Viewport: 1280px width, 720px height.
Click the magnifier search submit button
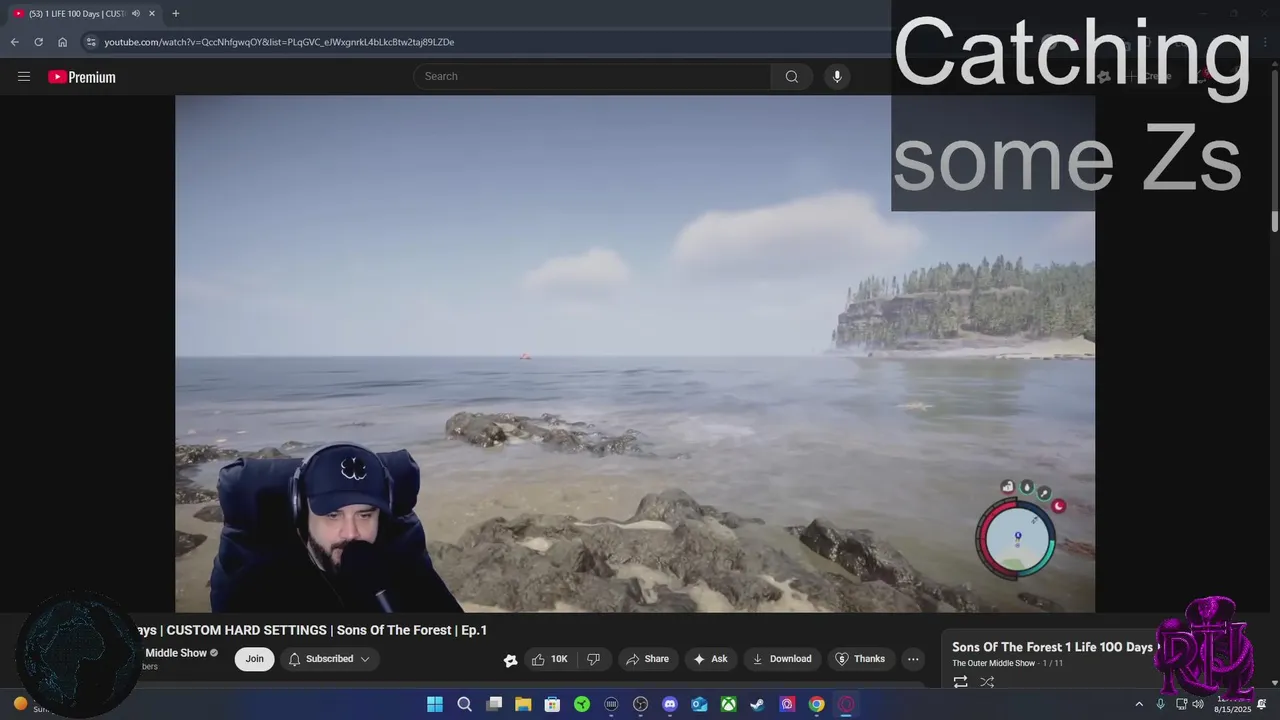click(791, 76)
